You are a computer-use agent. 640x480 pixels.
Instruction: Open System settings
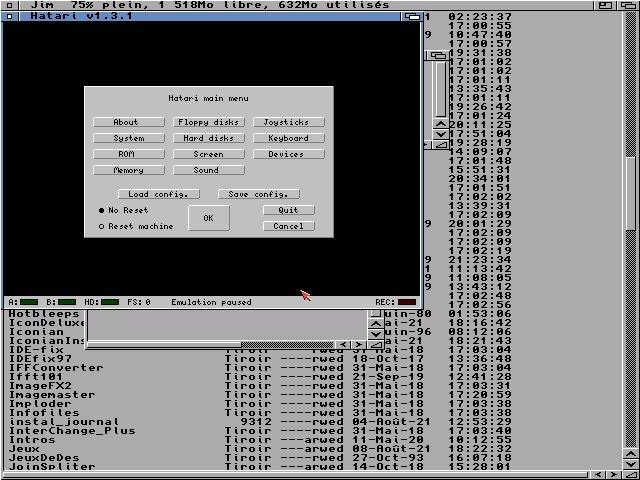point(129,138)
